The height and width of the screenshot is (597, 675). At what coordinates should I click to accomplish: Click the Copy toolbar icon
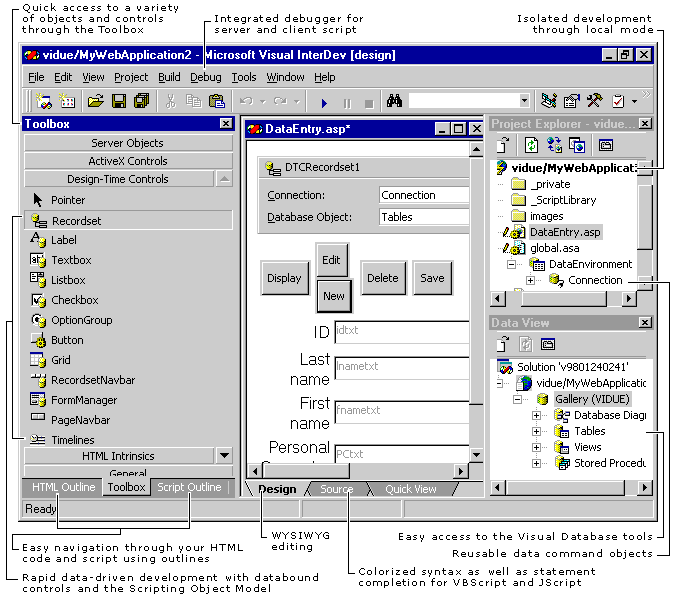click(x=193, y=101)
